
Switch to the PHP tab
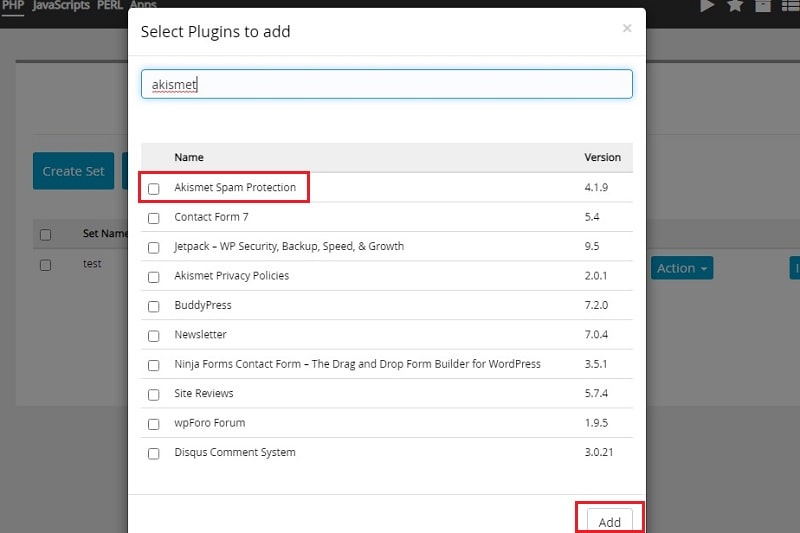(x=13, y=6)
